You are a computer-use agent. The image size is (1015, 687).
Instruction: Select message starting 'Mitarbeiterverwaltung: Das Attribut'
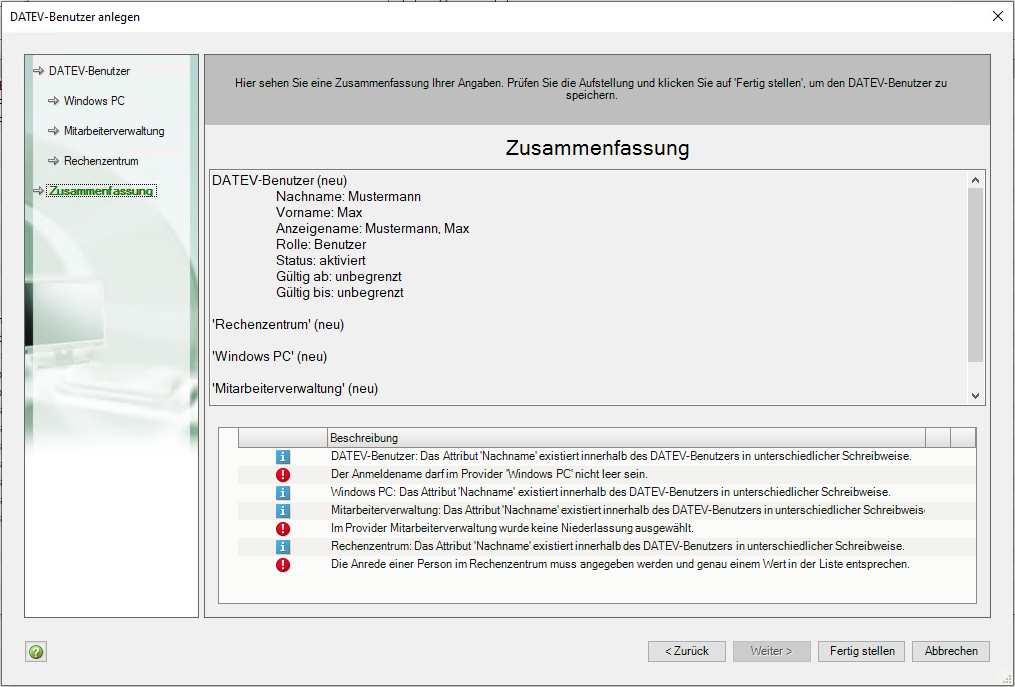[607, 511]
